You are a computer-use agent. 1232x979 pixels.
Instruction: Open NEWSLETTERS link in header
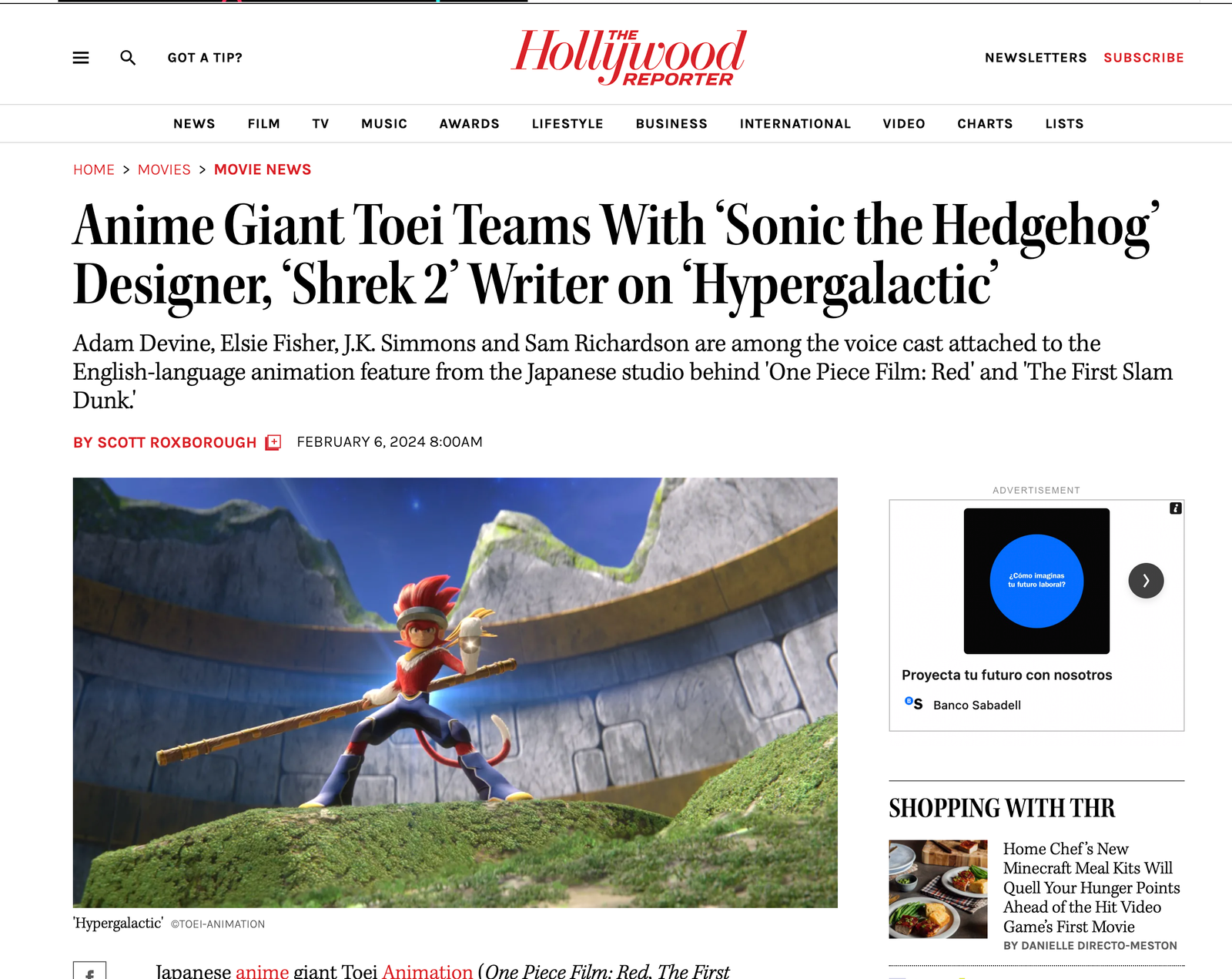[1036, 58]
